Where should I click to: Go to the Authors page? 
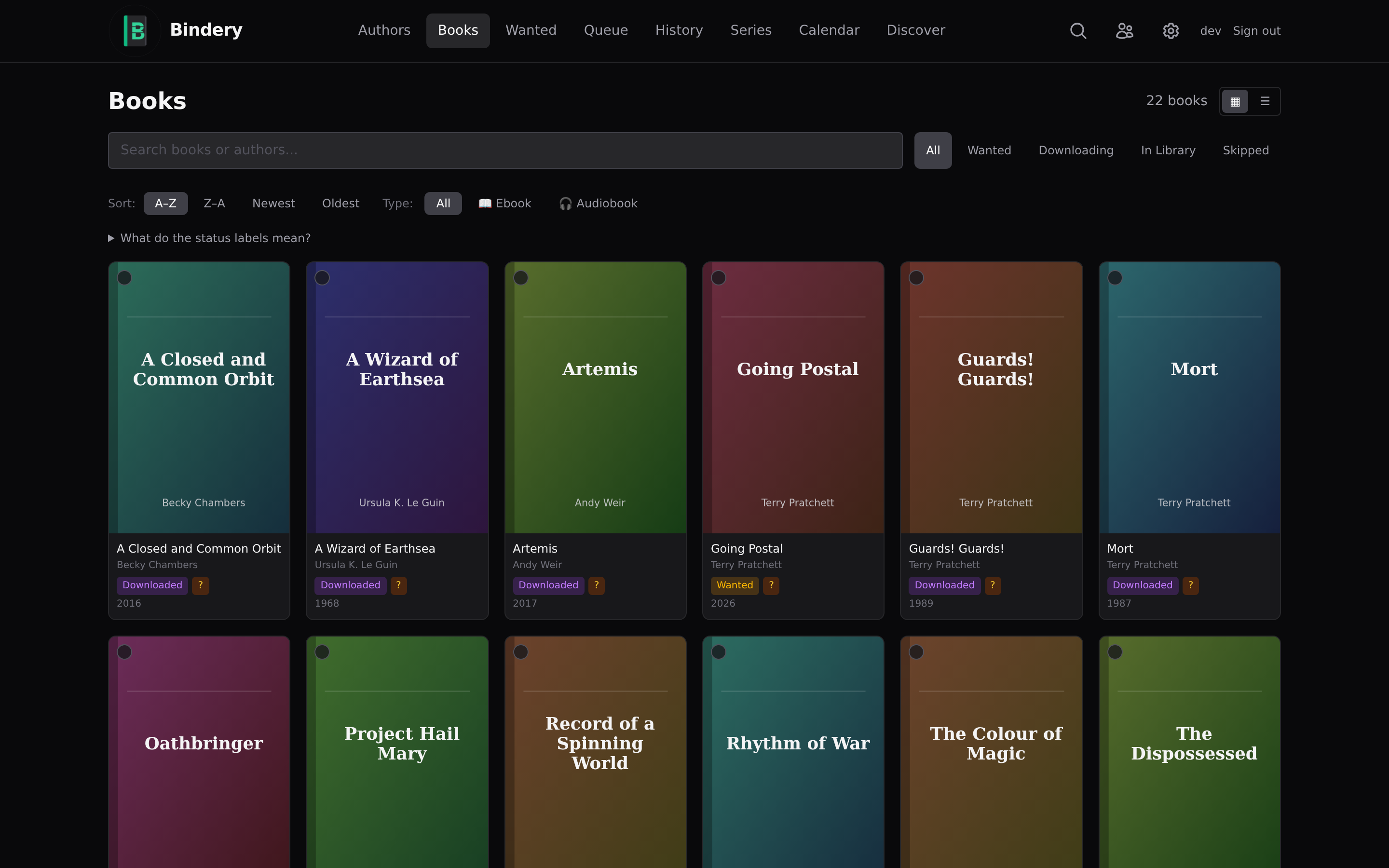[x=384, y=30]
